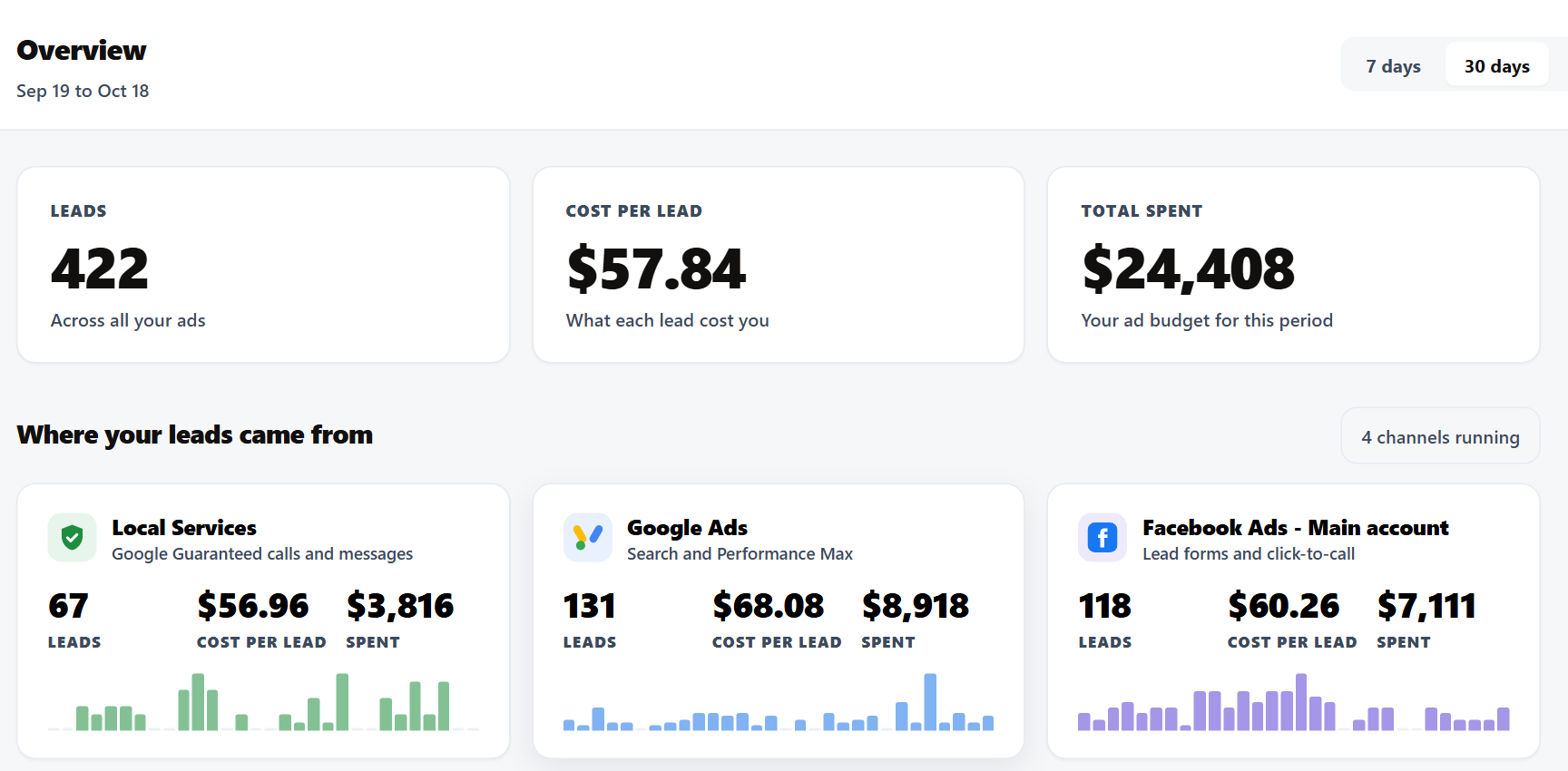Click the Facebook logo icon
Image resolution: width=1568 pixels, height=771 pixels.
pyautogui.click(x=1102, y=538)
